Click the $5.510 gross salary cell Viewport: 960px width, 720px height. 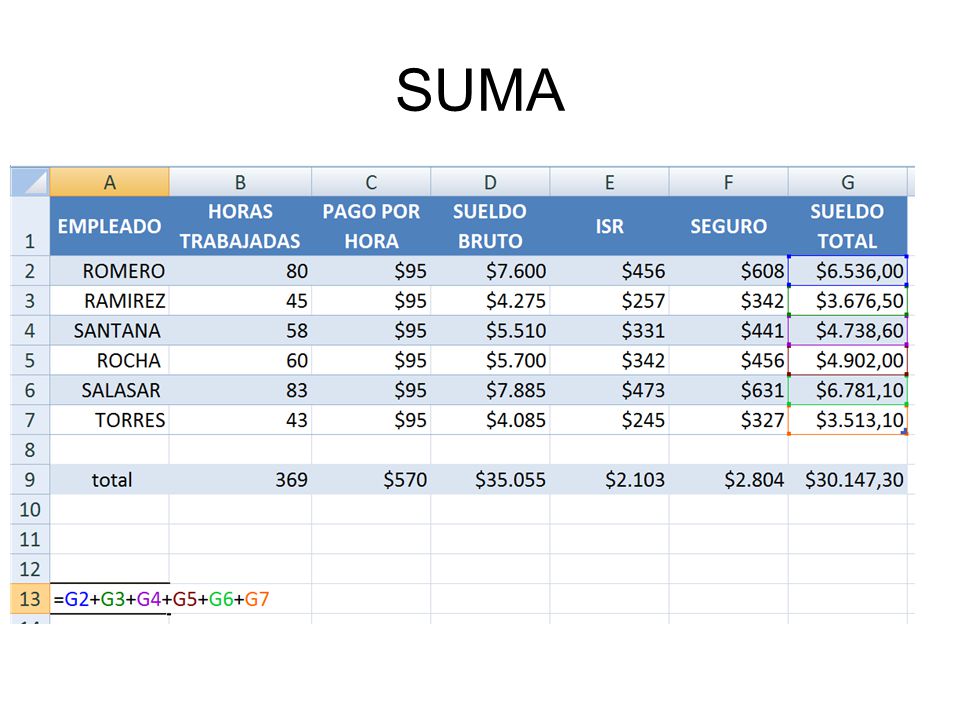click(490, 331)
